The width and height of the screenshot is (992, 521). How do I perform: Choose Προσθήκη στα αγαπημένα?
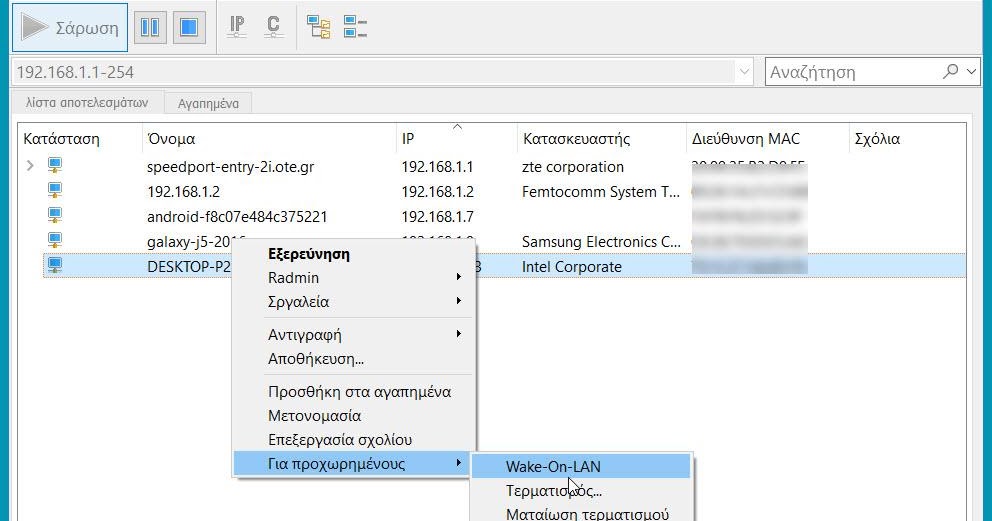pos(354,391)
